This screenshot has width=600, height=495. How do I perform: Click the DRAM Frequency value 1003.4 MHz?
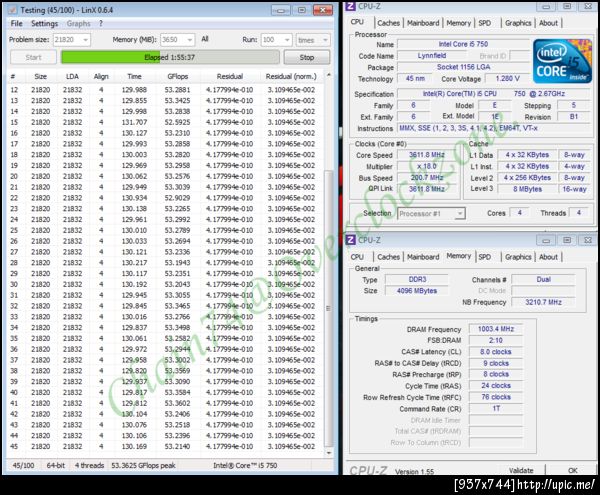pyautogui.click(x=496, y=329)
